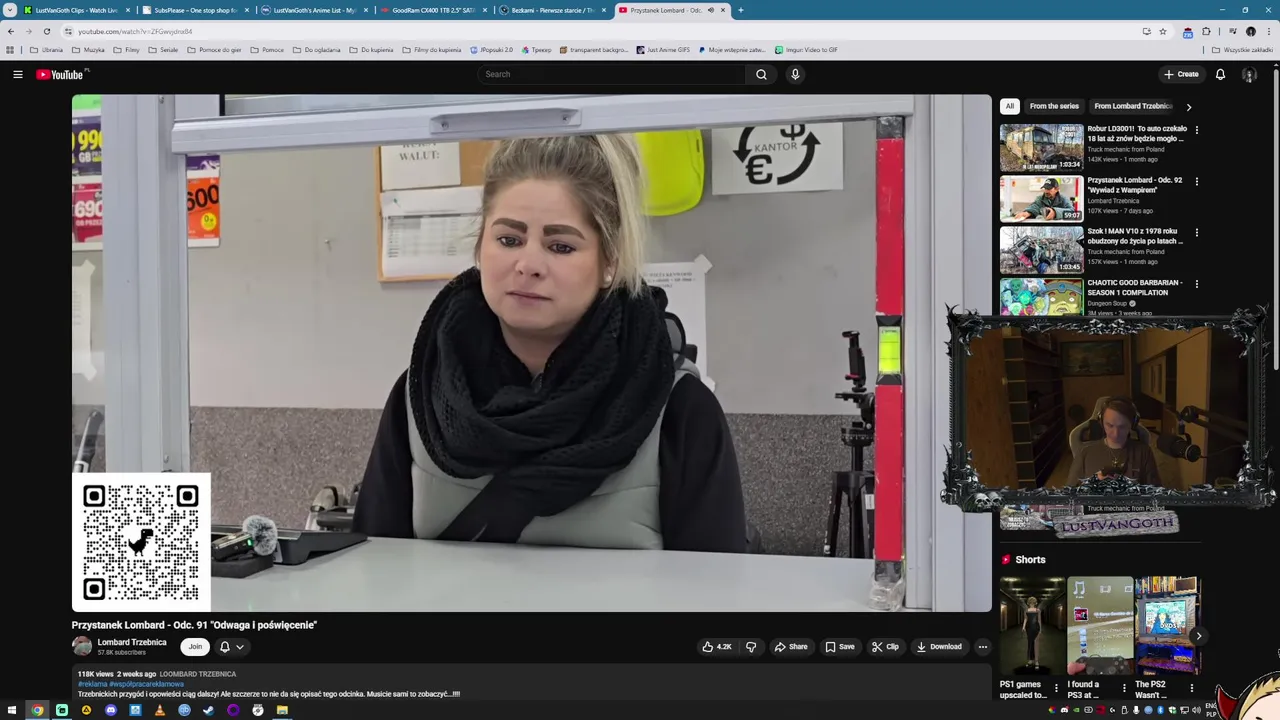Reload the page in browser toolbar
The height and width of the screenshot is (720, 1280).
coord(46,31)
